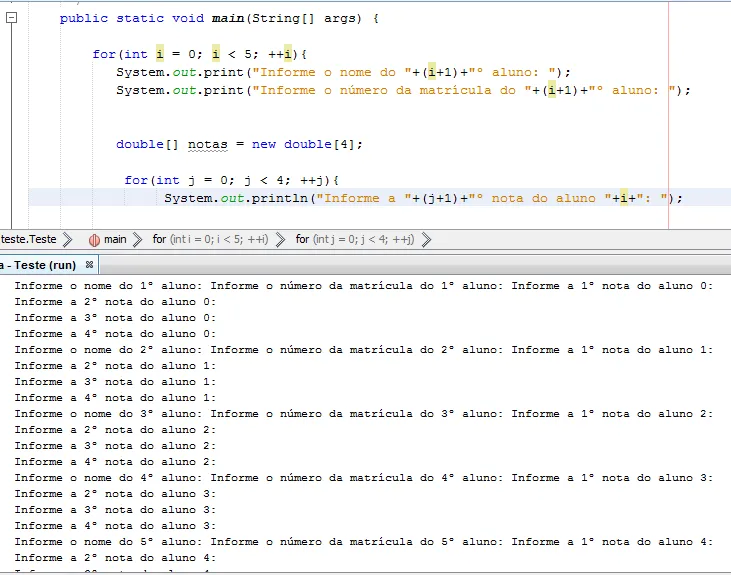The height and width of the screenshot is (575, 731).
Task: Click output line 'Informe o nome do 1° aluno'
Action: 364,285
